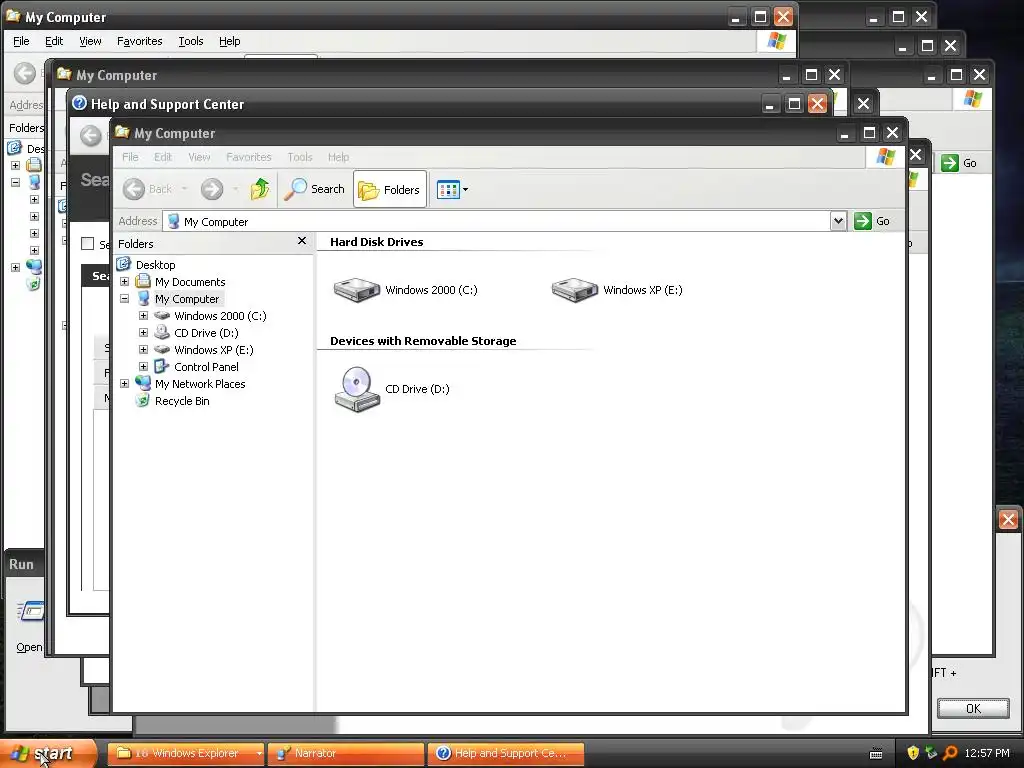Click the My Computer address field

click(x=496, y=221)
